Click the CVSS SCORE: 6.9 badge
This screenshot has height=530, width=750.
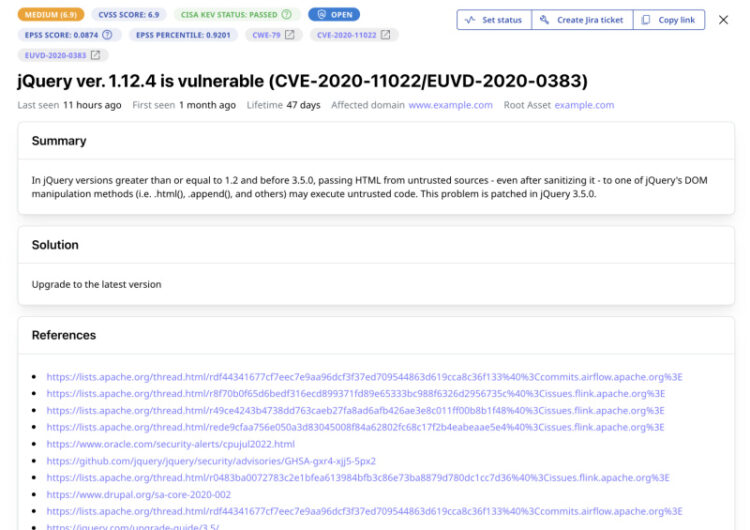click(129, 14)
